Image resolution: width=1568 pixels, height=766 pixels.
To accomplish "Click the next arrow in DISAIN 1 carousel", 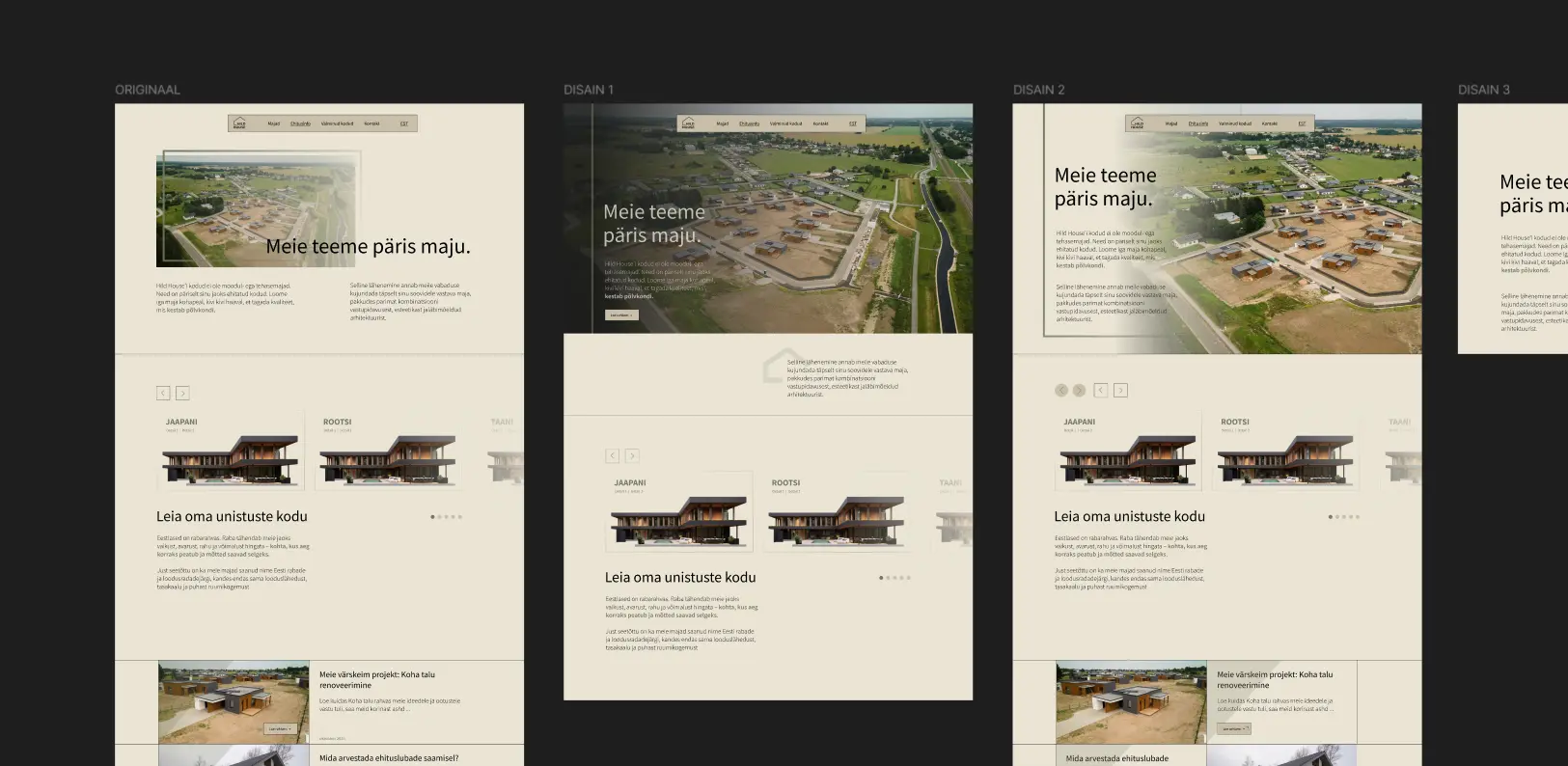I will pos(632,455).
